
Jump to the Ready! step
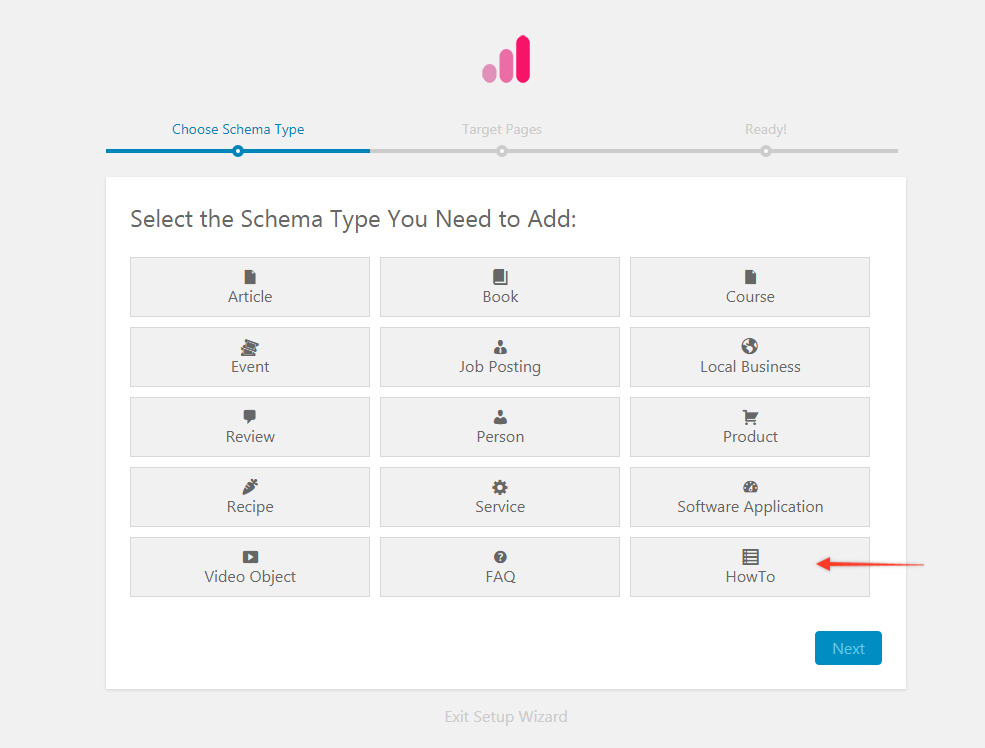[x=766, y=129]
